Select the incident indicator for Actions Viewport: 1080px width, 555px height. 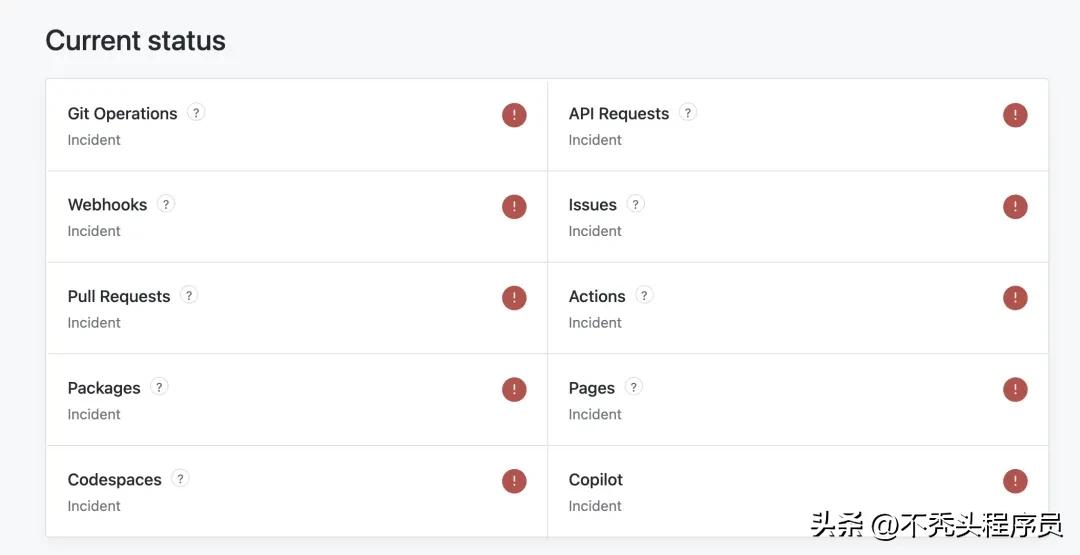(x=1015, y=298)
